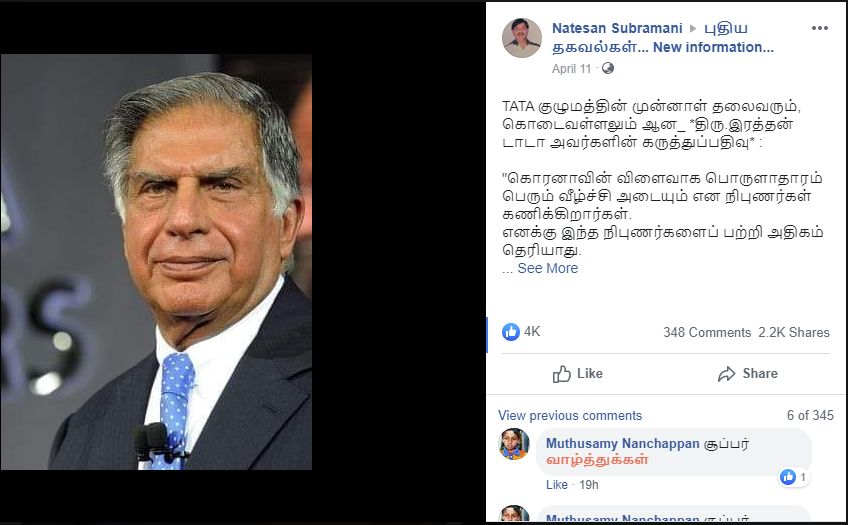Click the Ratan Tata photo
Screen dimensions: 848x525
pos(156,262)
